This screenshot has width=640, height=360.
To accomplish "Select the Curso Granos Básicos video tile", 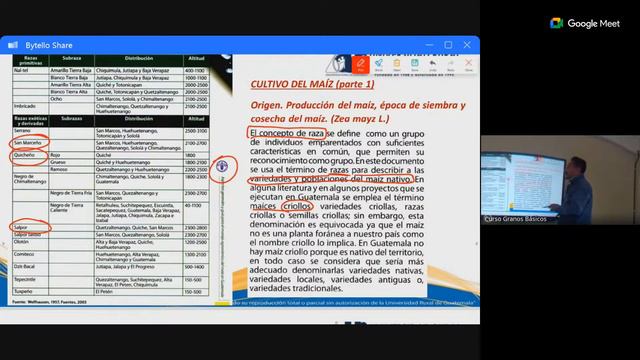I will 560,180.
